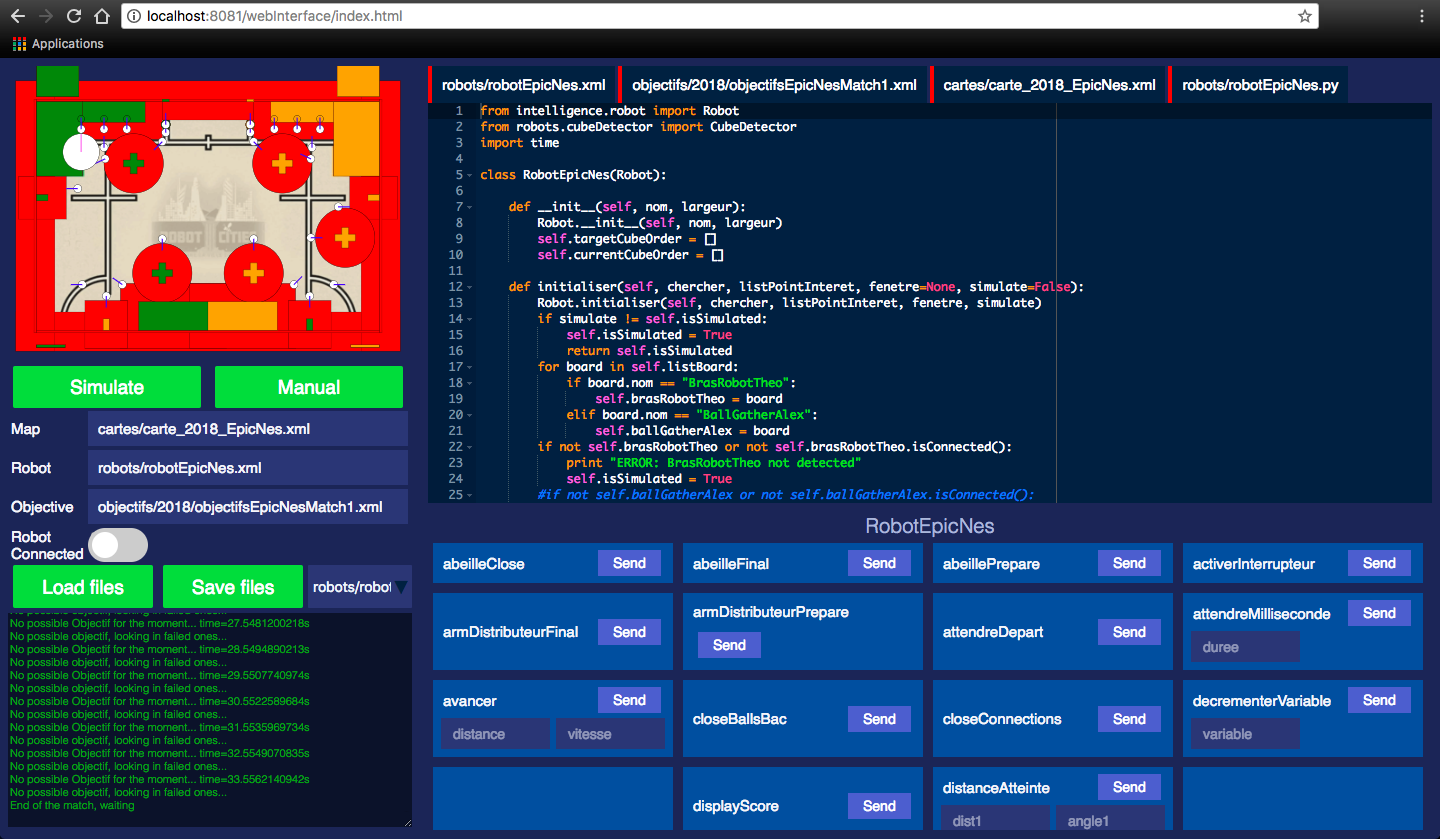The width and height of the screenshot is (1440, 839).
Task: Go back in browser history
Action: click(x=19, y=16)
